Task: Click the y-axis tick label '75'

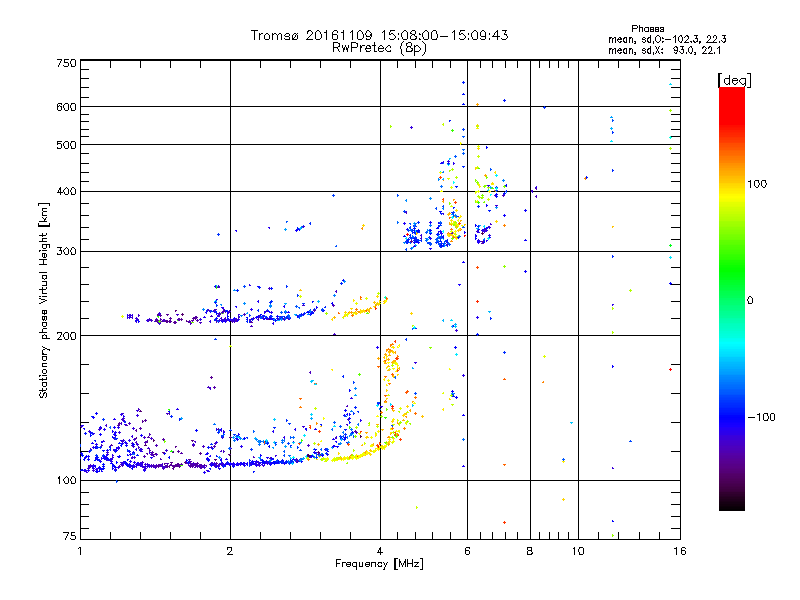Action: [x=70, y=536]
